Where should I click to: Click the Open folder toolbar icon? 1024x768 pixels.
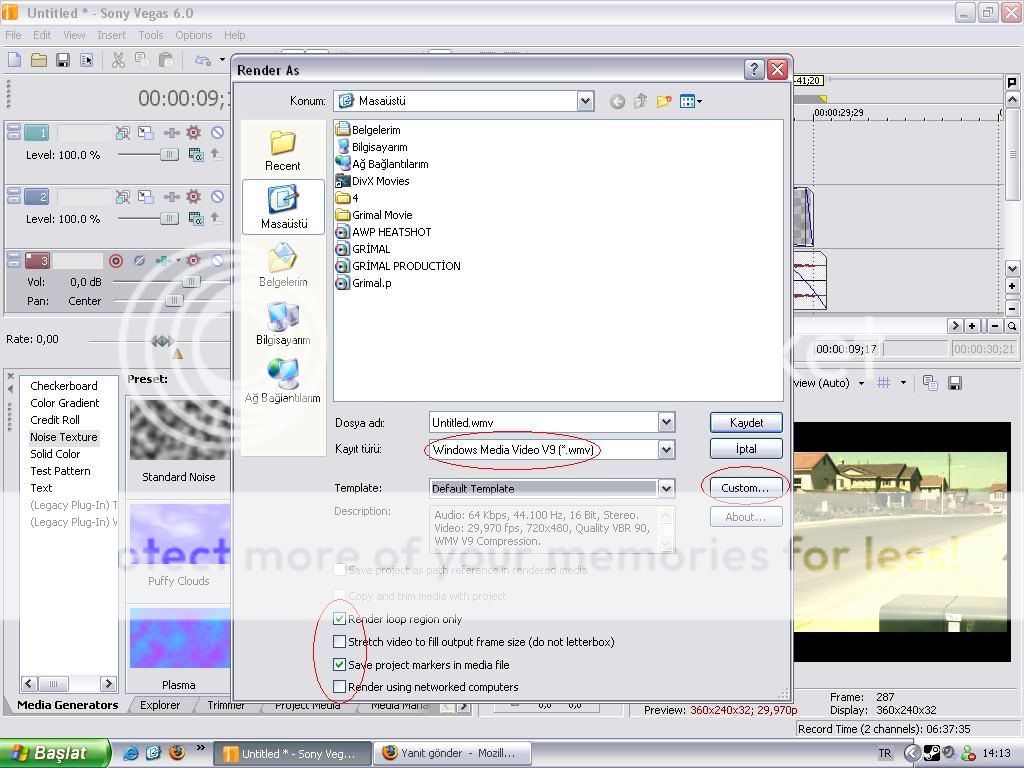tap(39, 61)
